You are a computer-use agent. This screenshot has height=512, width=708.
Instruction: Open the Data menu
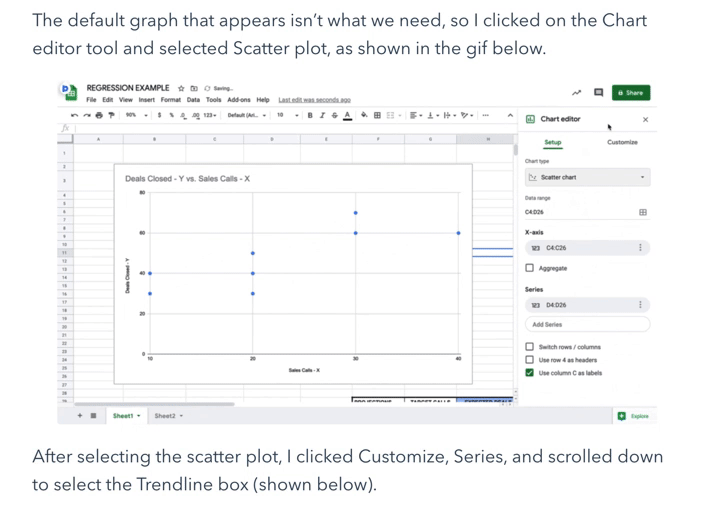coord(193,100)
